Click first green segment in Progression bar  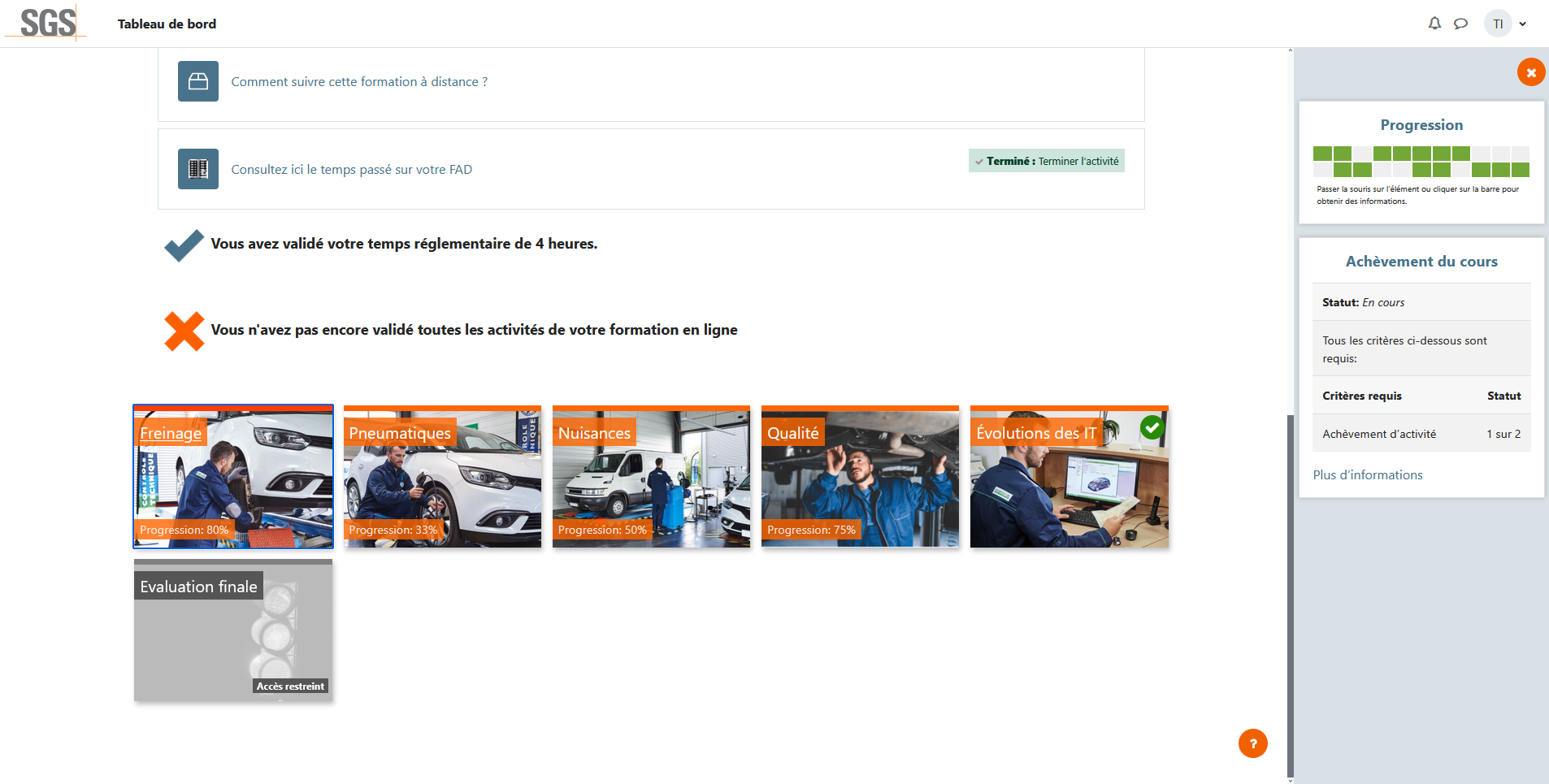(1322, 154)
